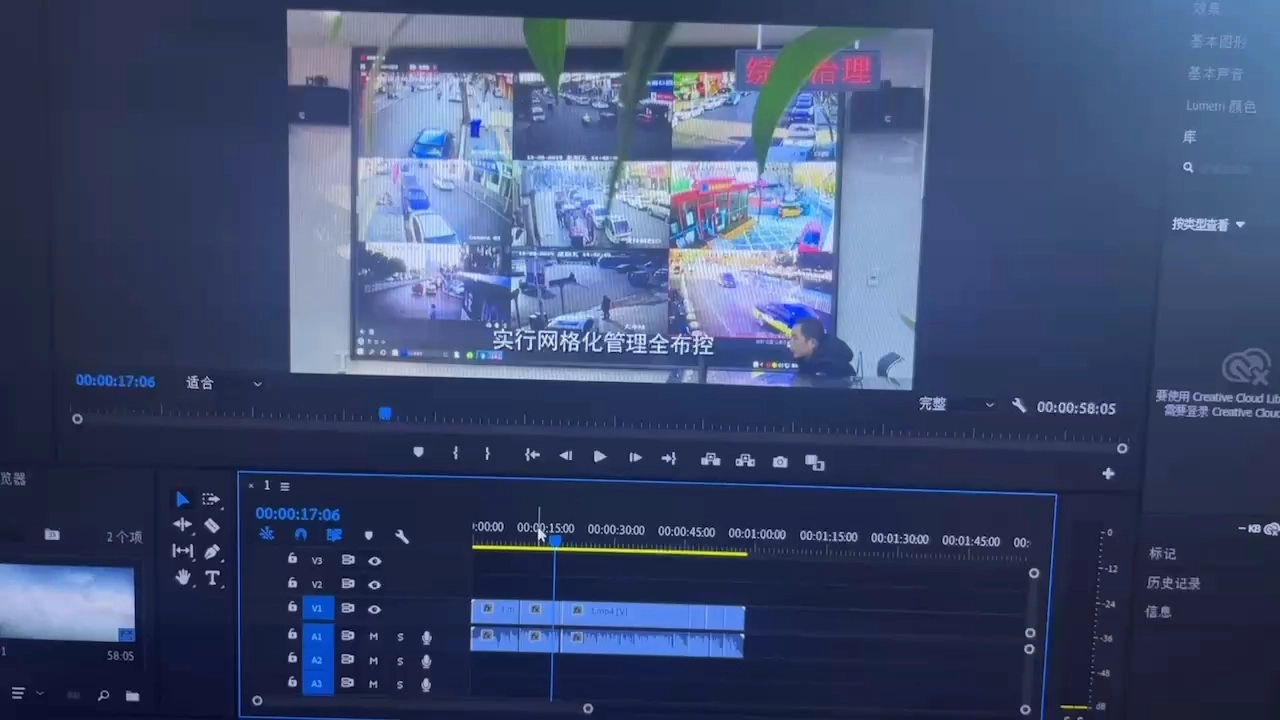This screenshot has height=720, width=1280.
Task: Step forward one frame
Action: (635, 457)
